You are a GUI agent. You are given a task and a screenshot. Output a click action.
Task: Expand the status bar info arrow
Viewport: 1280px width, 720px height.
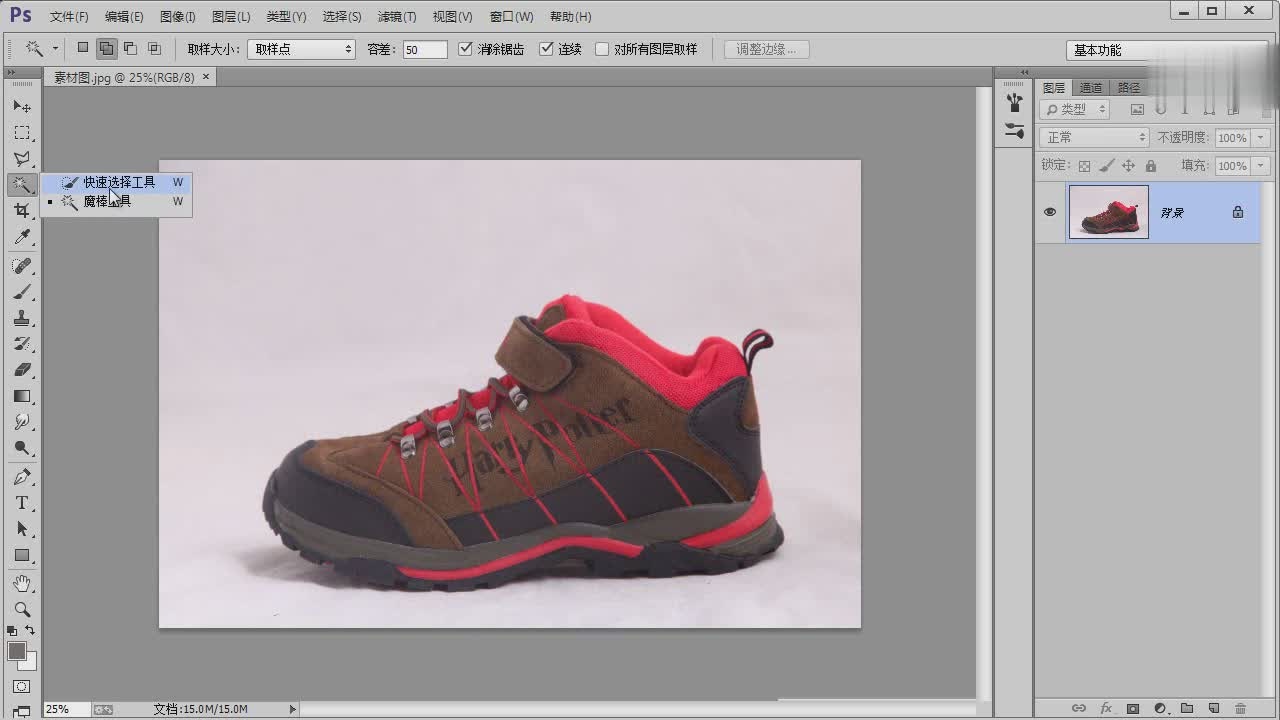pos(293,709)
